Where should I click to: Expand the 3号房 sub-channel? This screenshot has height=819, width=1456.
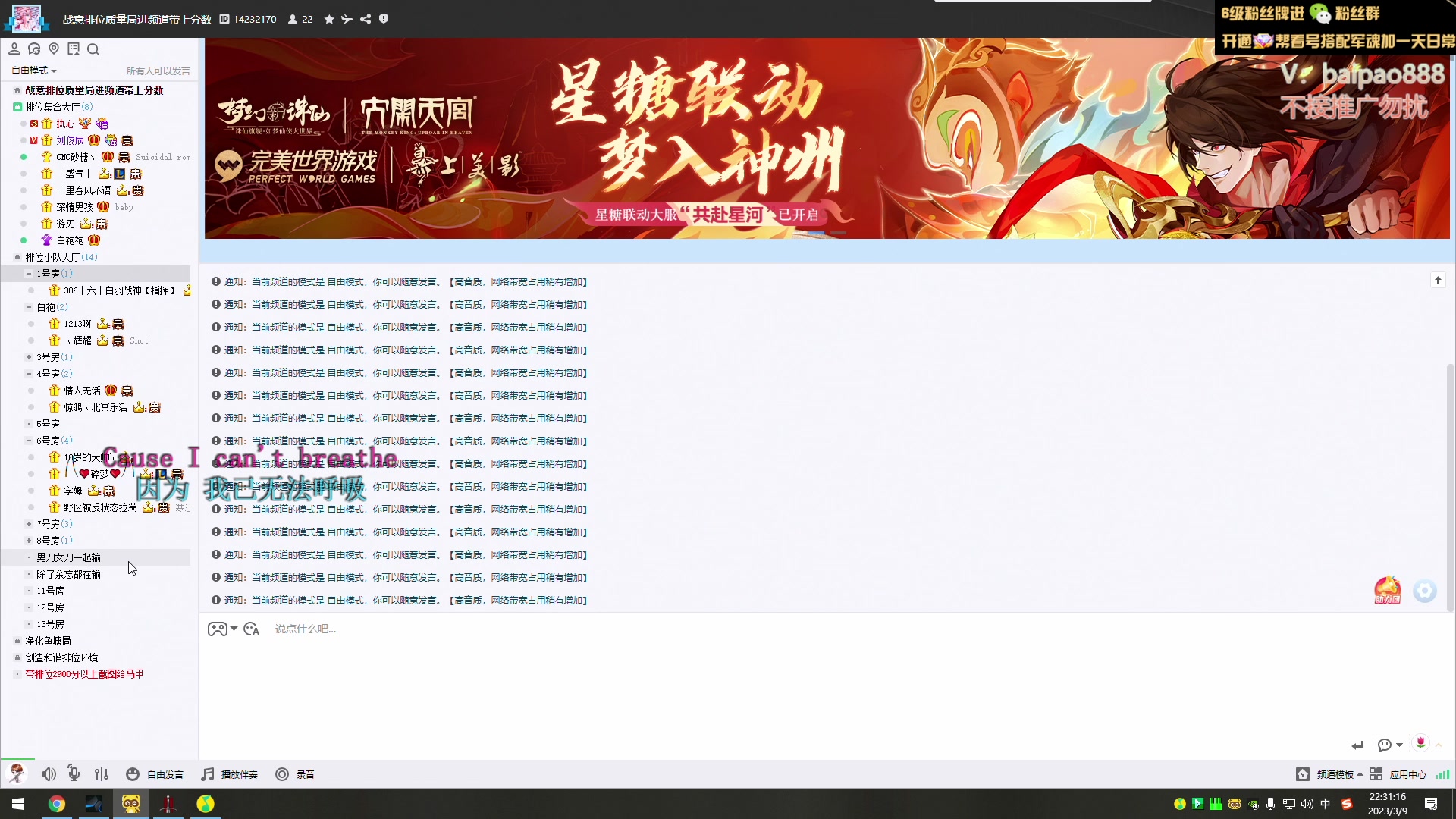point(29,357)
